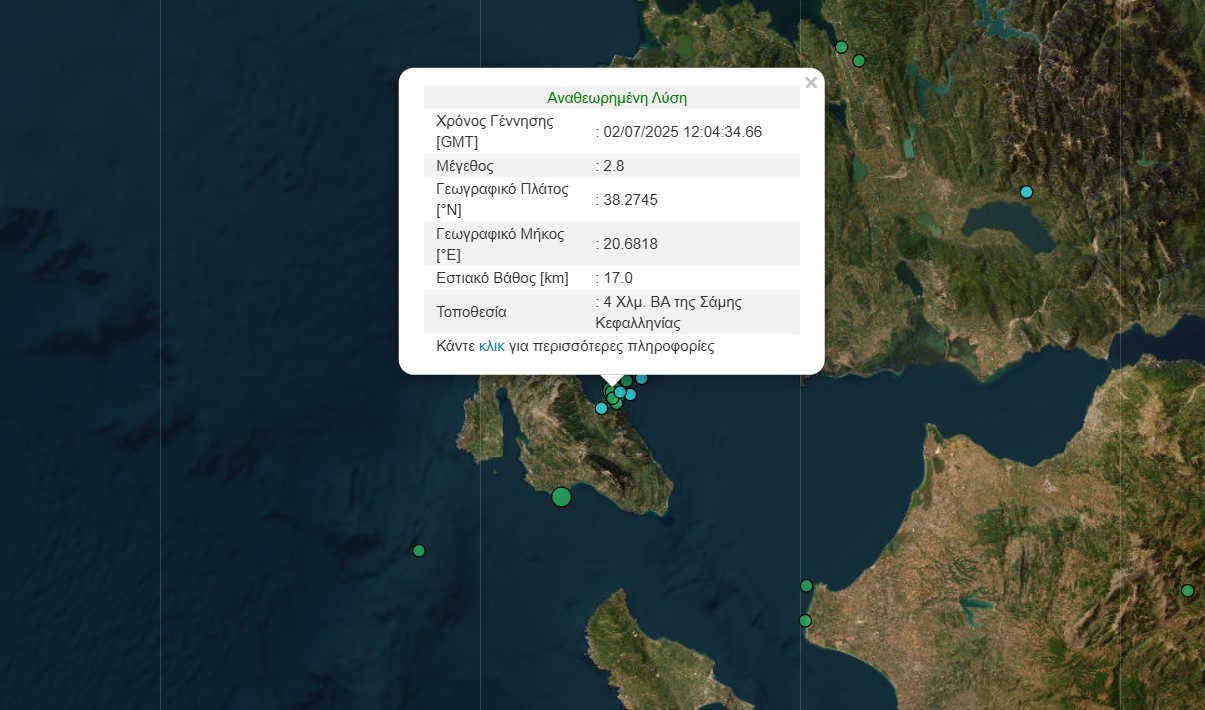The width and height of the screenshot is (1205, 710).
Task: Click the rightmost cyan marker in the cluster below the popup
Action: [631, 395]
